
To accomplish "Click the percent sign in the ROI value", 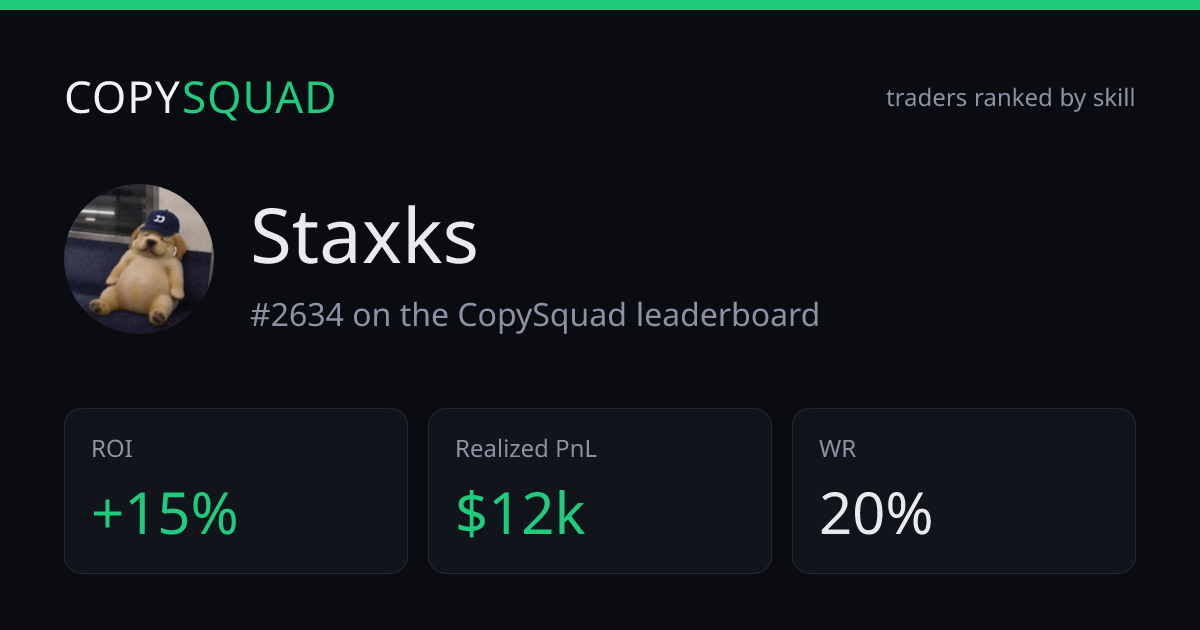I will click(x=215, y=514).
